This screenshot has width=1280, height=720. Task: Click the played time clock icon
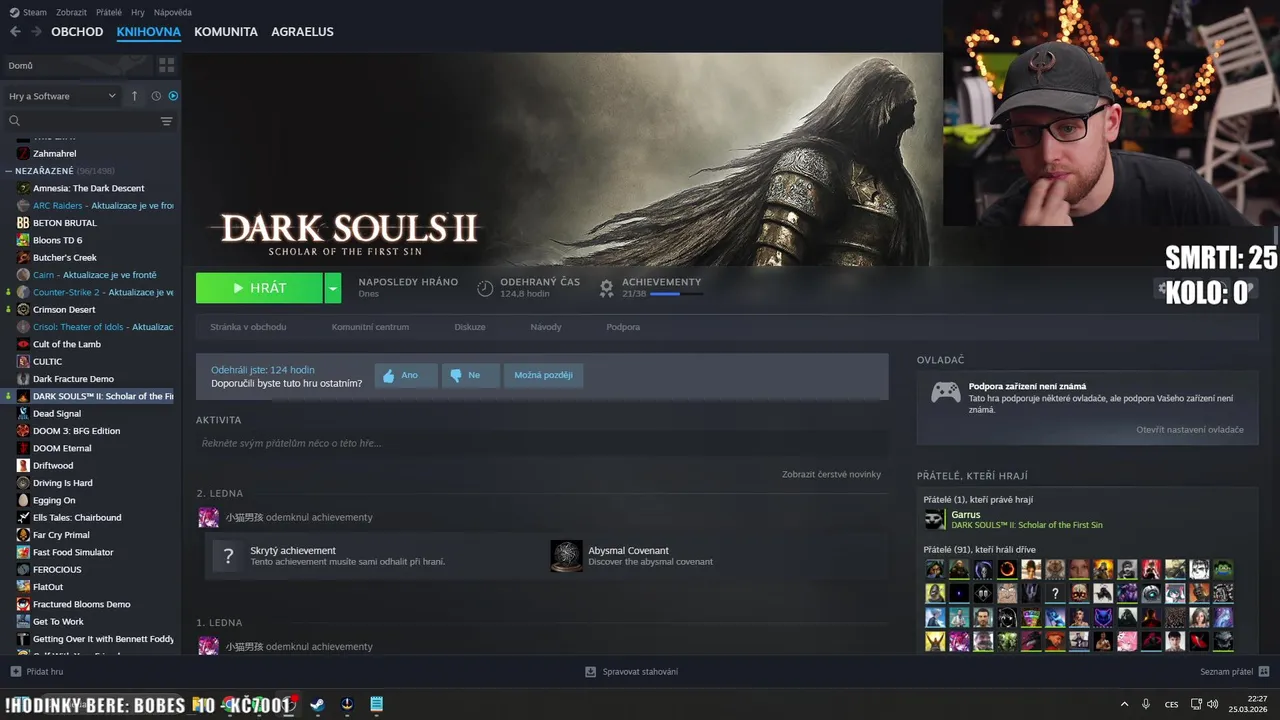point(485,288)
